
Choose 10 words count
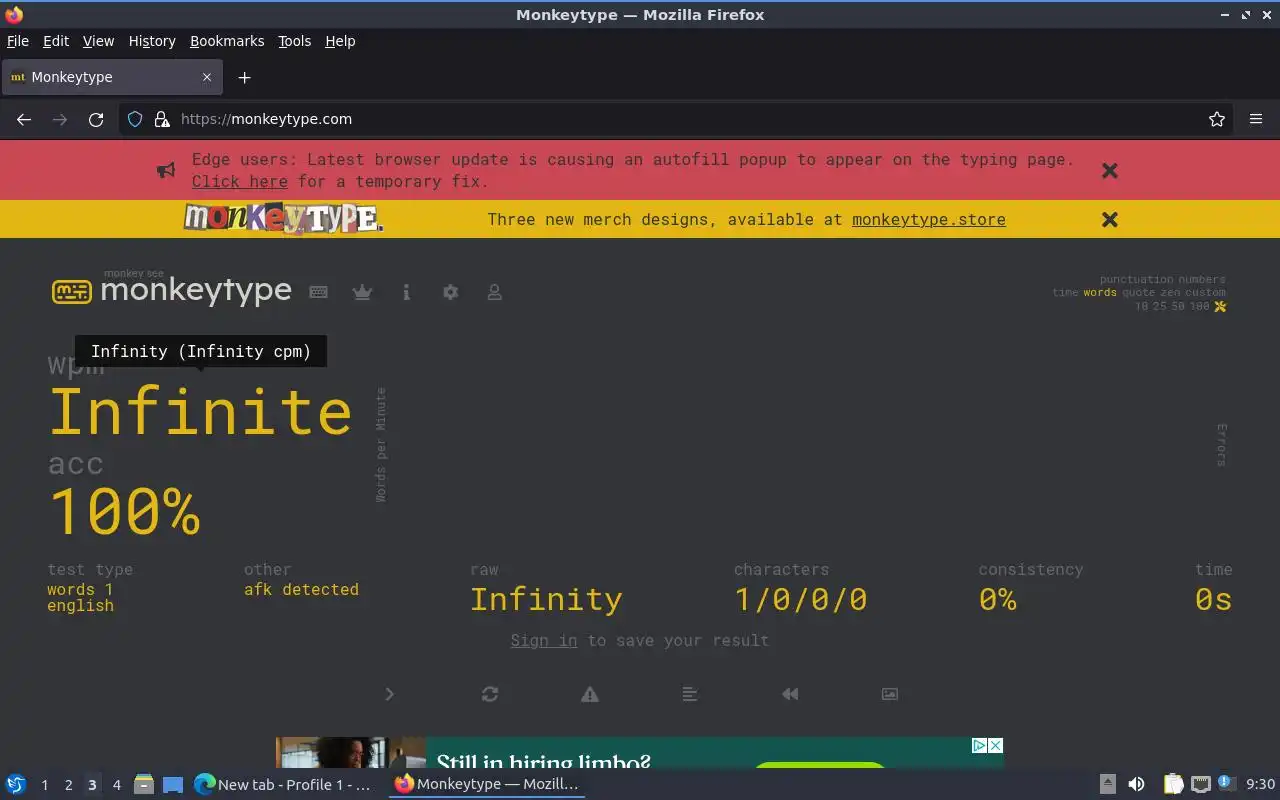tap(1141, 307)
